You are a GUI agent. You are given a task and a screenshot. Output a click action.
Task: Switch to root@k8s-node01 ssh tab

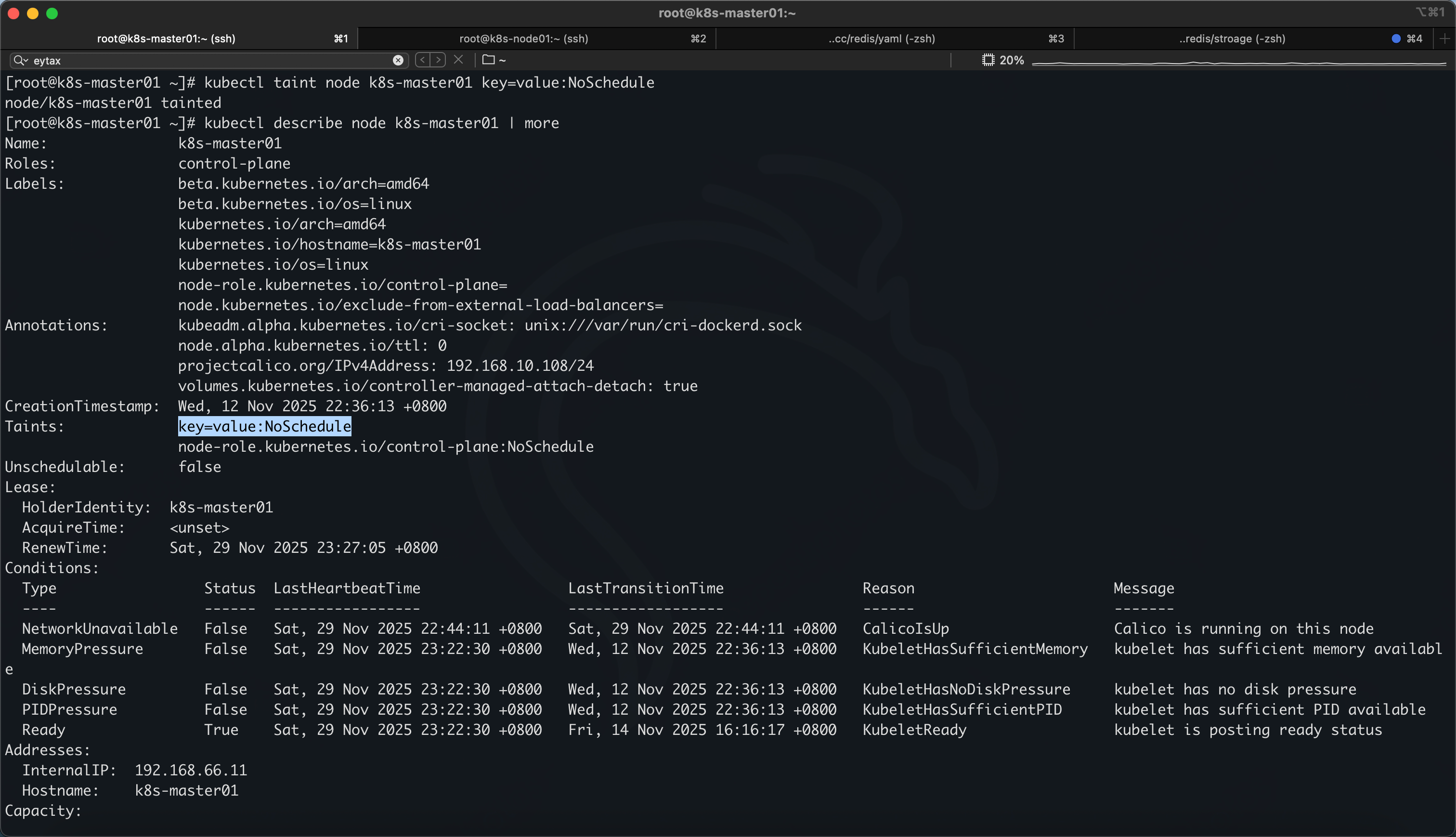tap(523, 39)
